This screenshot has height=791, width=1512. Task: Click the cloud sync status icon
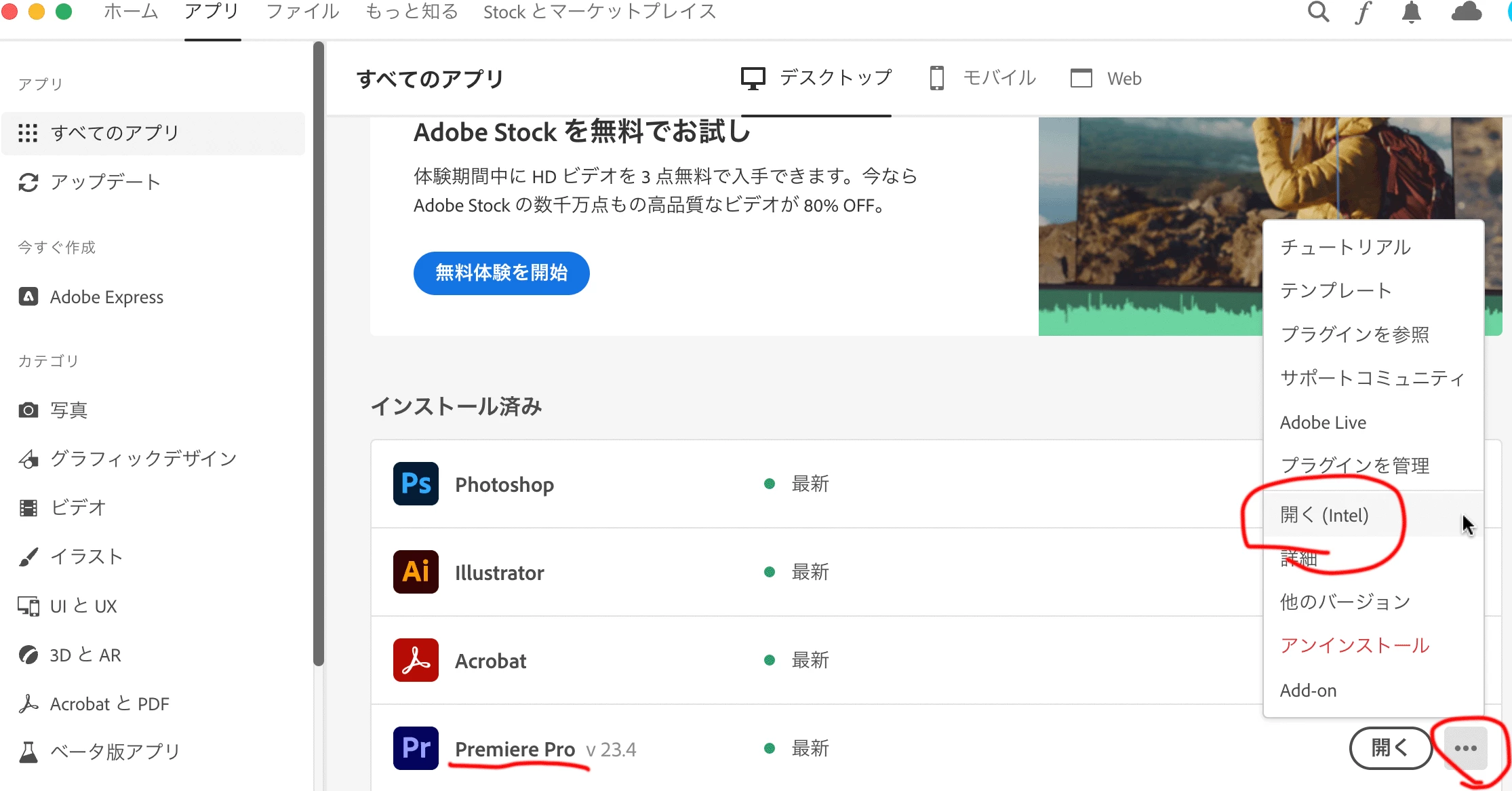coord(1465,12)
